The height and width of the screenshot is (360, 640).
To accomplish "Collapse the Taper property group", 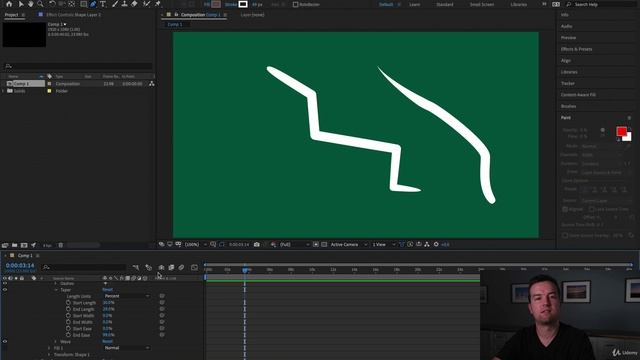I will pyautogui.click(x=56, y=290).
